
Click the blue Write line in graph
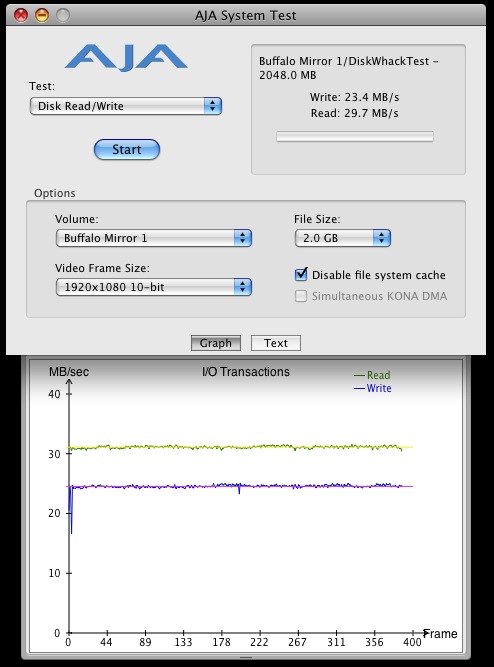pyautogui.click(x=235, y=486)
